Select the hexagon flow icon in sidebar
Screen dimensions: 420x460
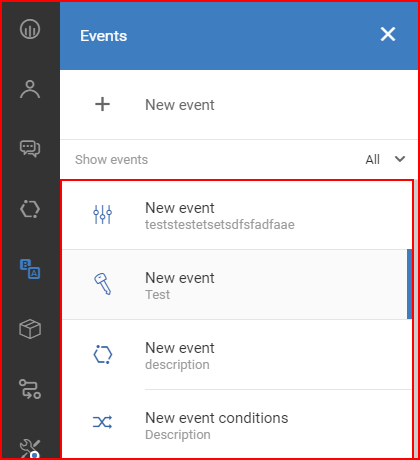pyautogui.click(x=30, y=209)
